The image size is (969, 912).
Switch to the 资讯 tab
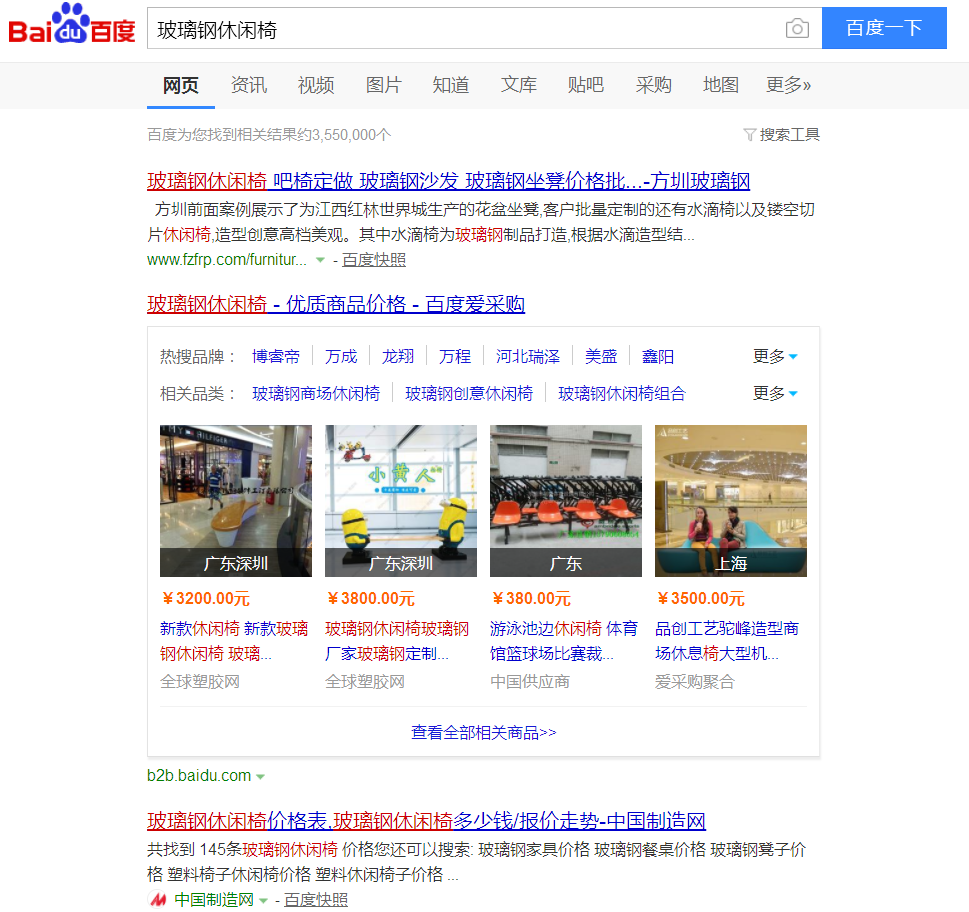248,85
